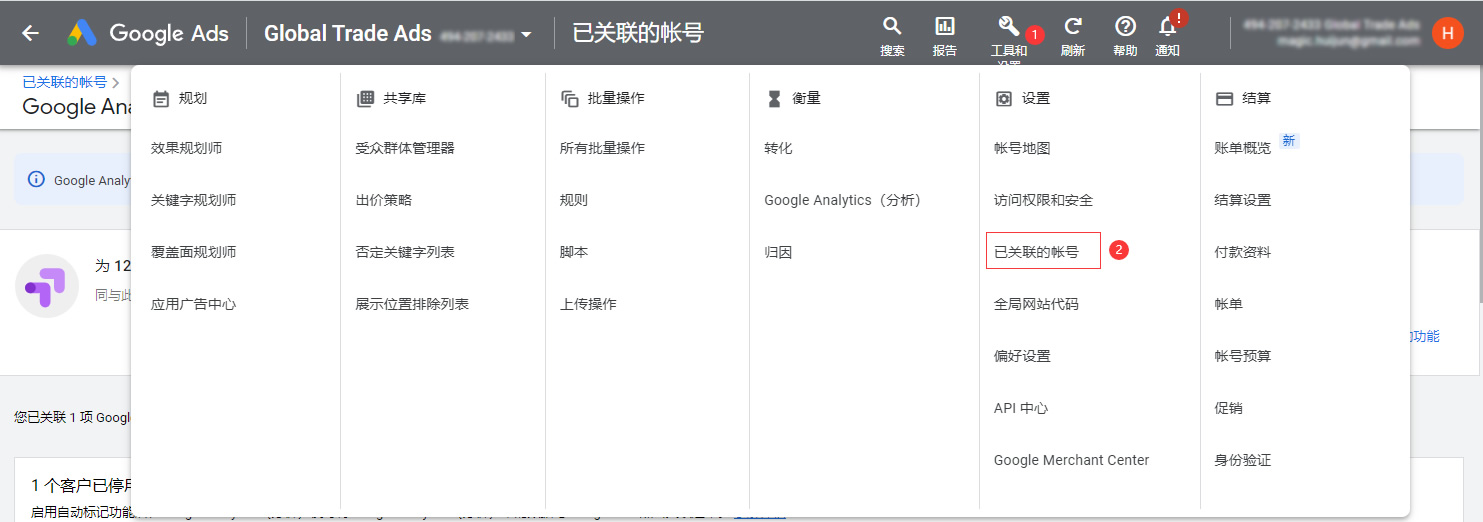Open 促销 promotions

pos(1228,408)
